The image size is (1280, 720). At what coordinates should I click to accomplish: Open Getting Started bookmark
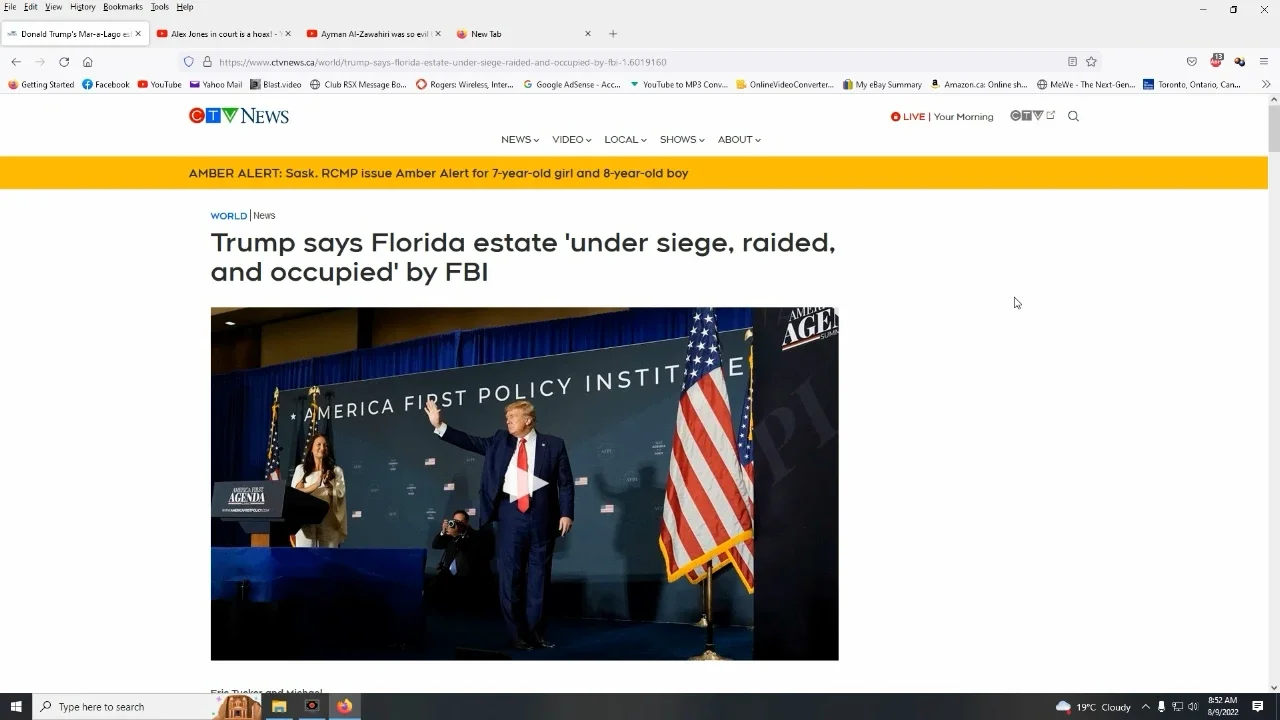click(41, 85)
